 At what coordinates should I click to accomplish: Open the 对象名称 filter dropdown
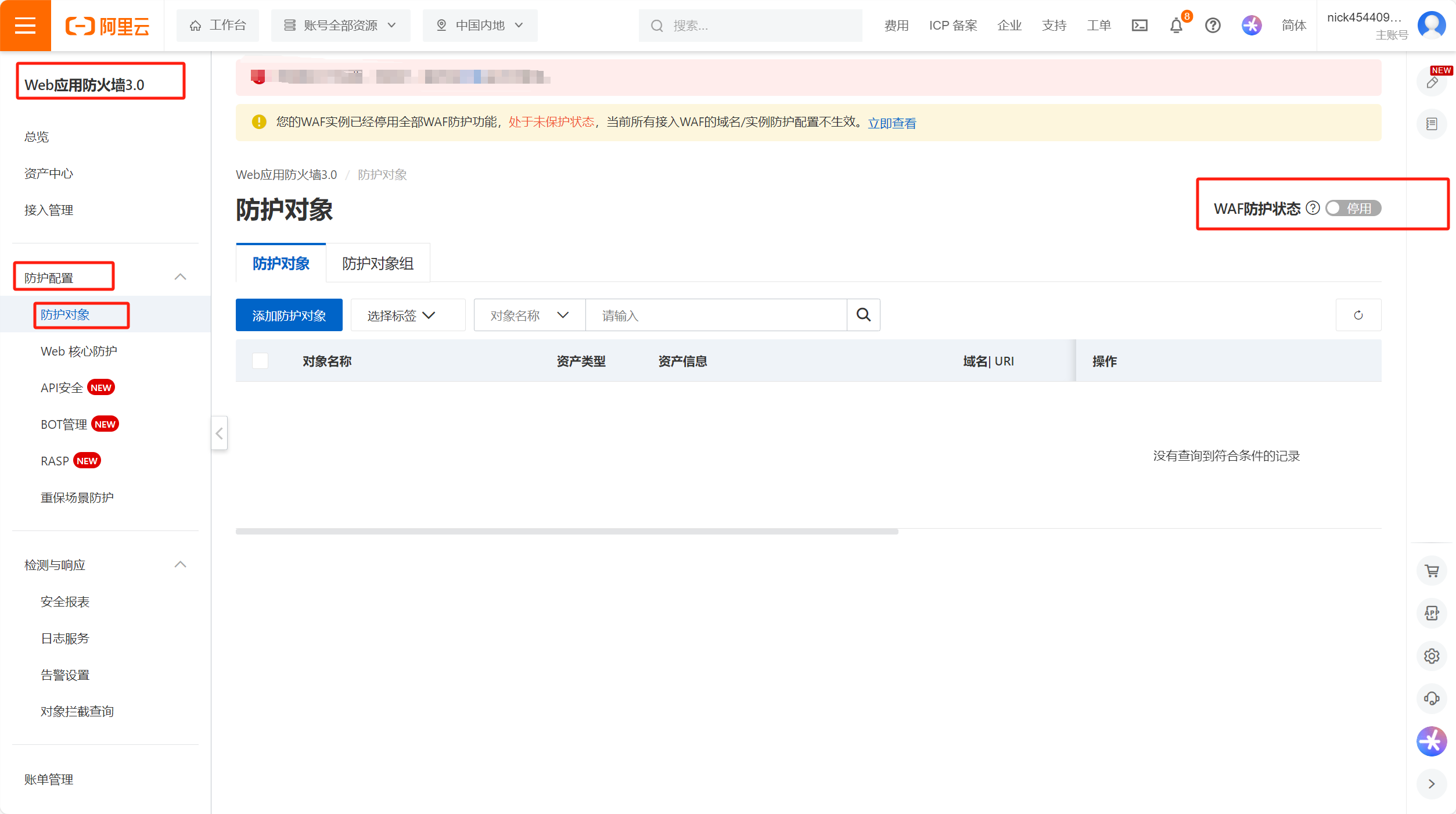tap(530, 315)
